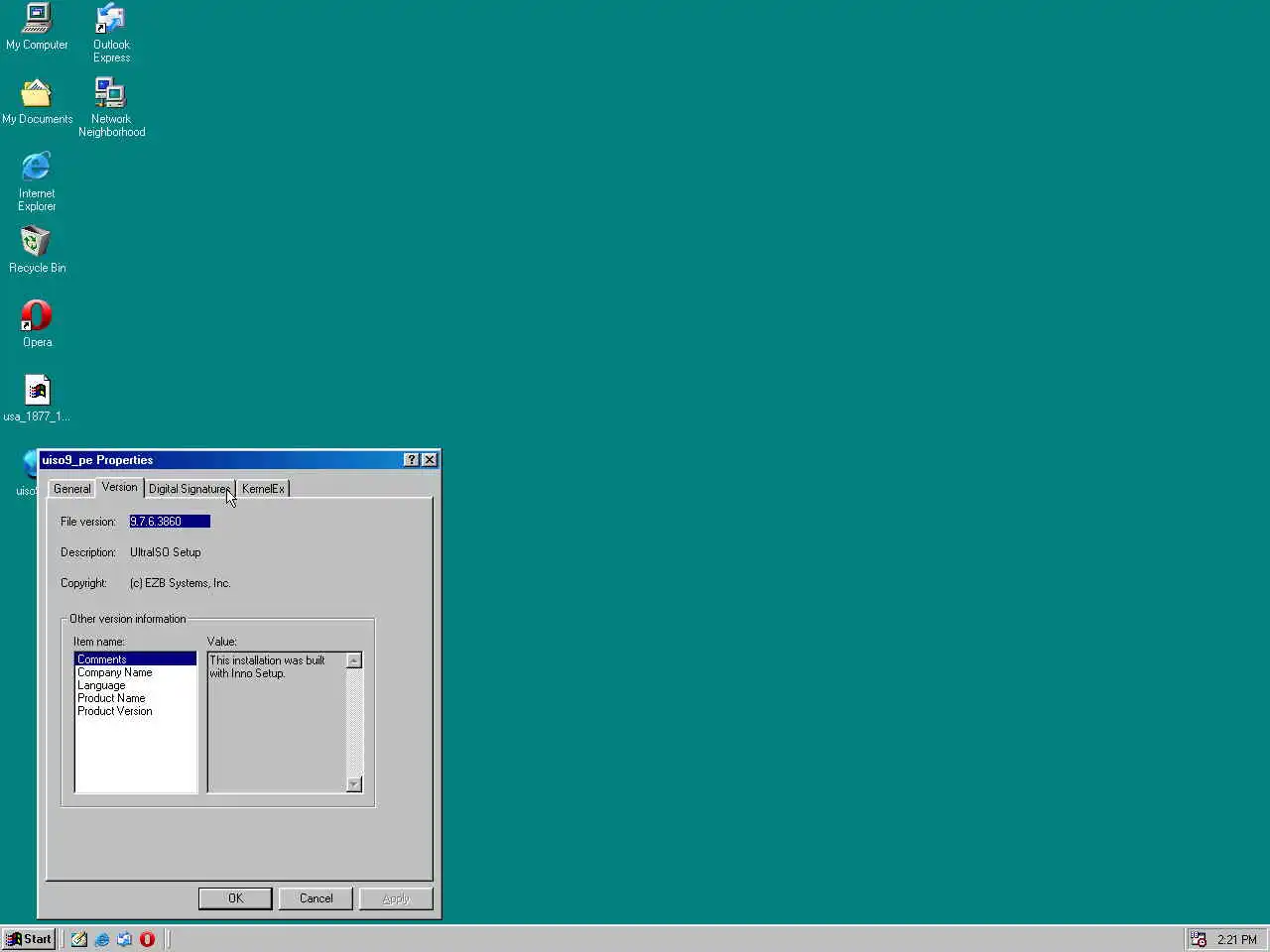This screenshot has width=1270, height=952.
Task: Open the Start menu
Action: tap(29, 939)
